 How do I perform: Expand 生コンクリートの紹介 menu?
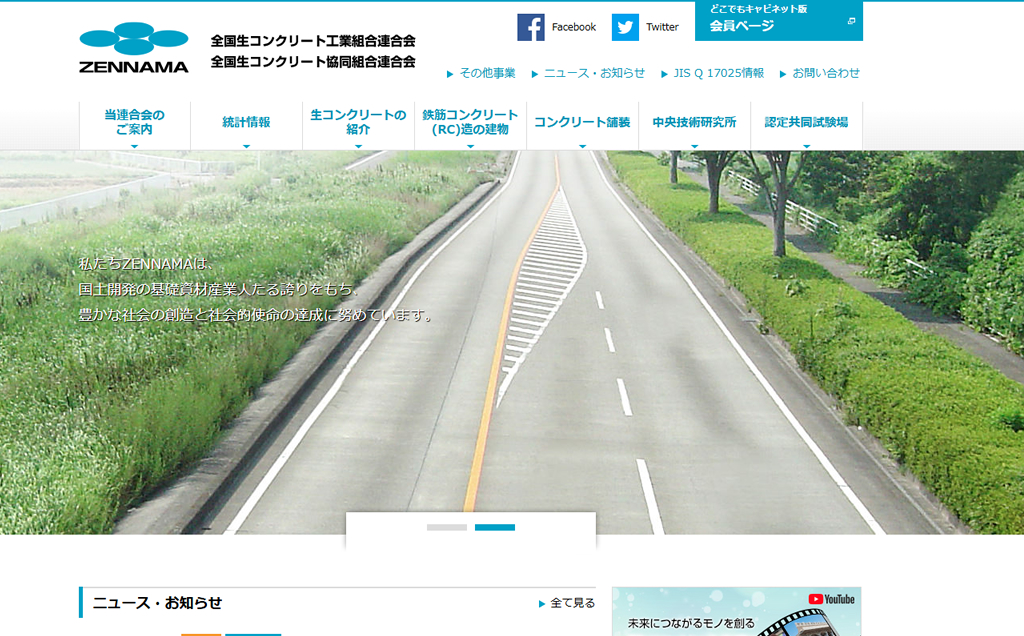pyautogui.click(x=358, y=123)
